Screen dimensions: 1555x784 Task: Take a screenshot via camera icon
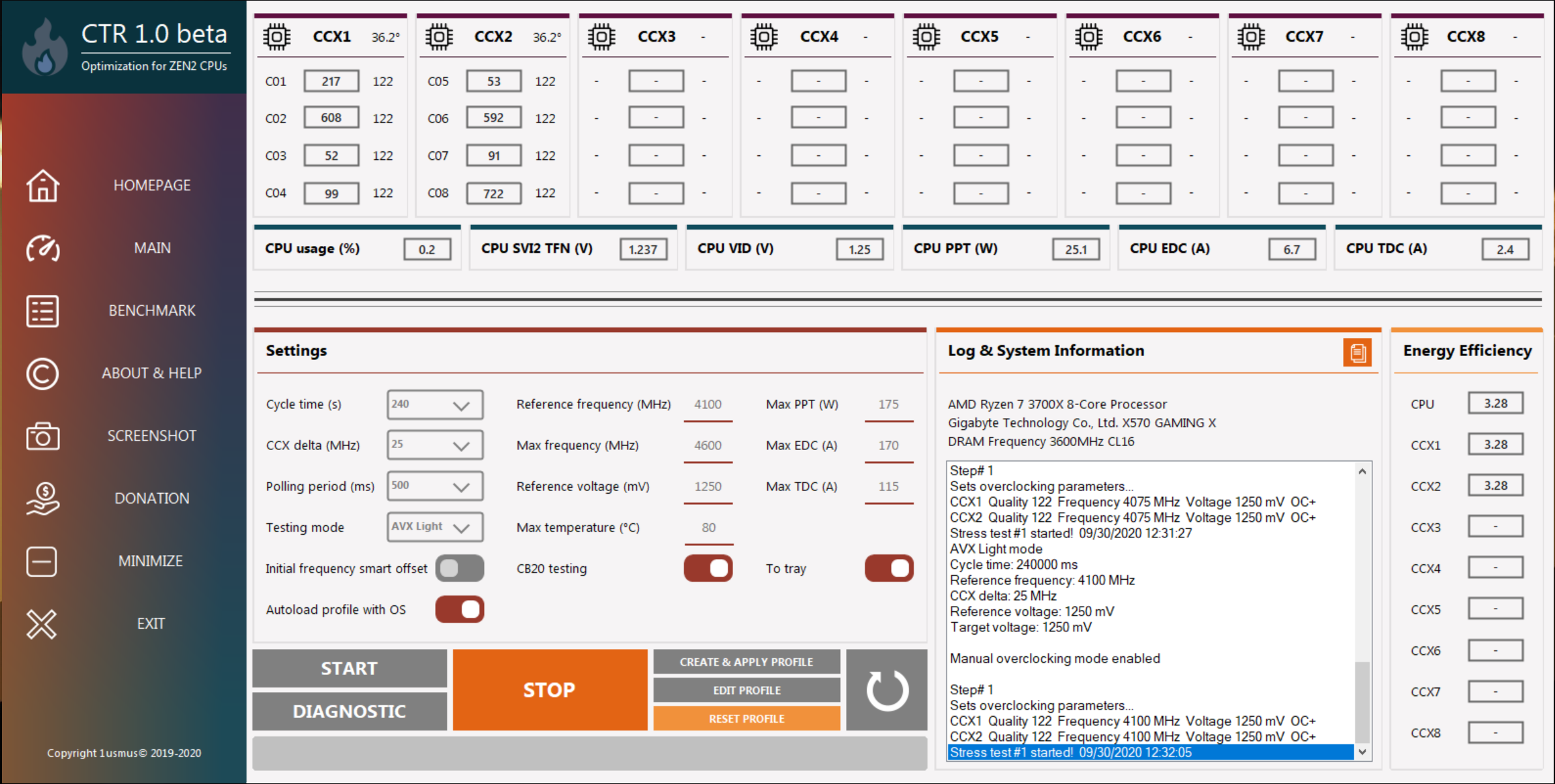43,436
